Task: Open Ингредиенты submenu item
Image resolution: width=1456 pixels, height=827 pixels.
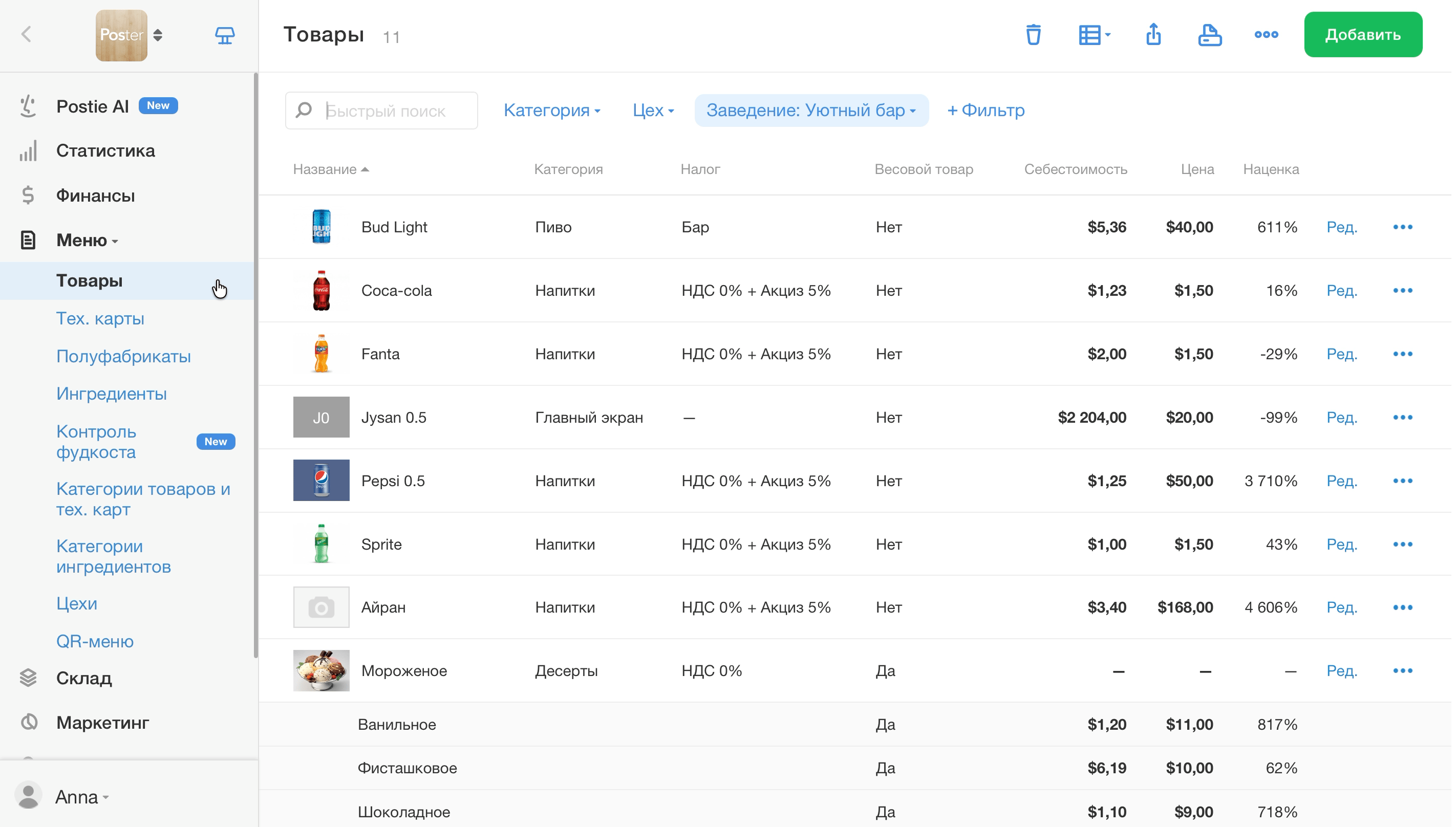Action: [112, 395]
